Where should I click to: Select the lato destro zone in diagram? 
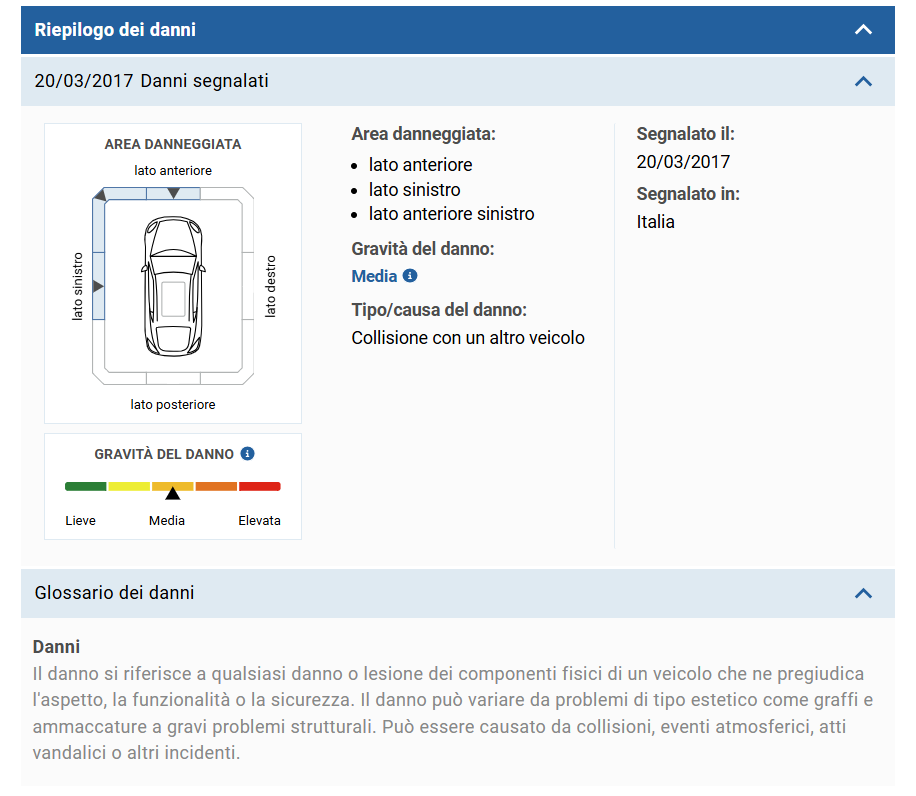point(248,286)
